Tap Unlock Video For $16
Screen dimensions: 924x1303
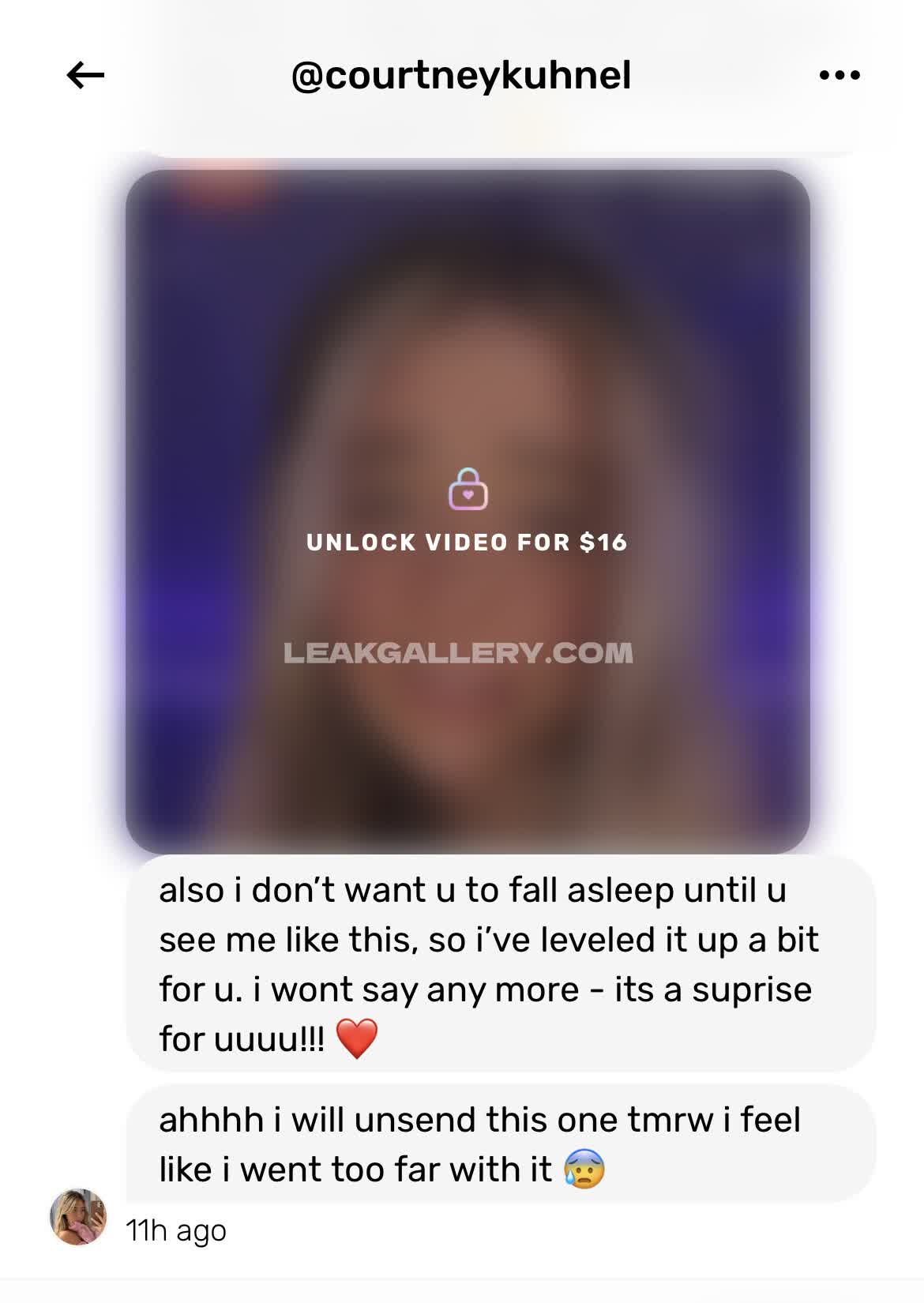[468, 543]
